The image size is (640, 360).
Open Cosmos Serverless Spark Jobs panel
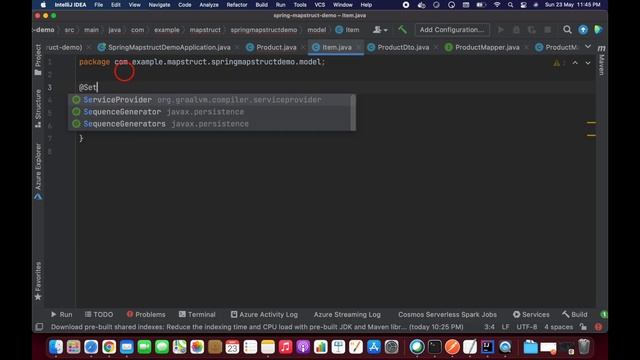[447, 314]
